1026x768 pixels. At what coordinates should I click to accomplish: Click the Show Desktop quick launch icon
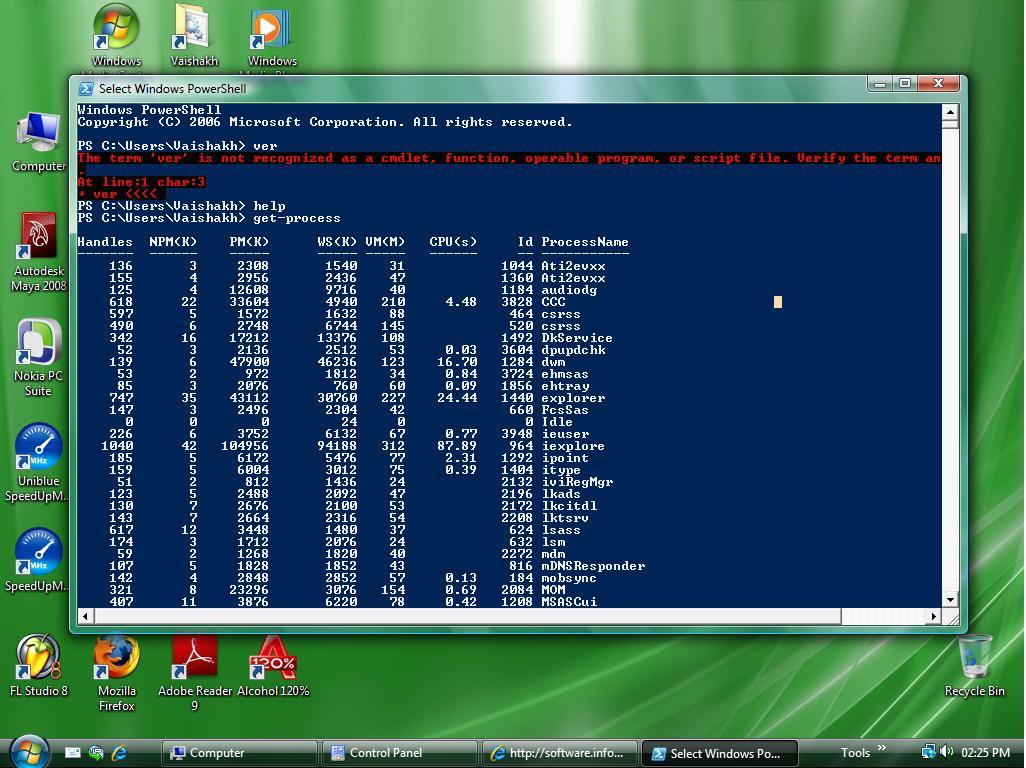point(73,753)
